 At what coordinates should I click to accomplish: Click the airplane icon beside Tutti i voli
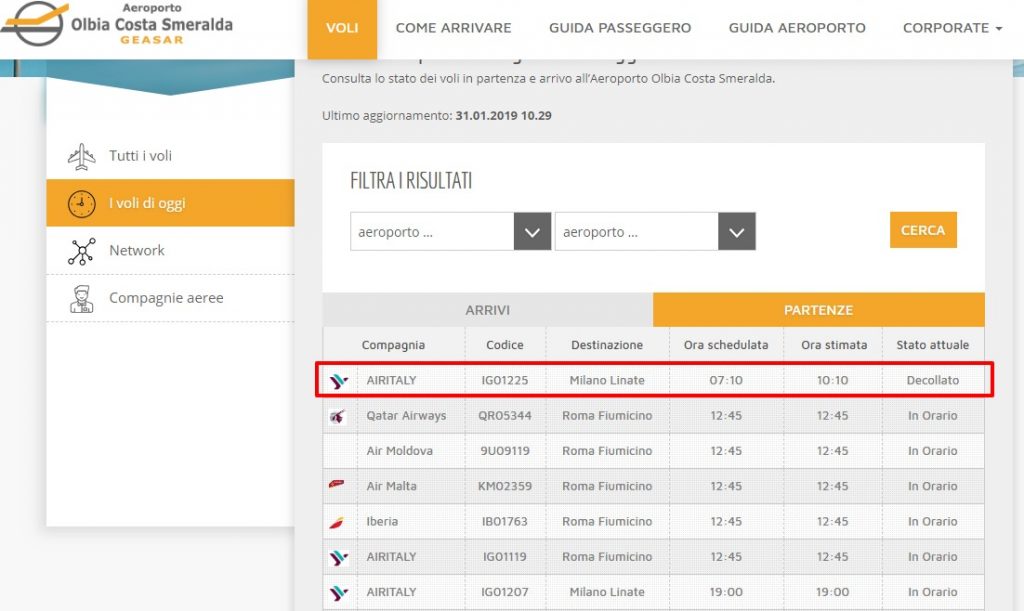coord(81,157)
